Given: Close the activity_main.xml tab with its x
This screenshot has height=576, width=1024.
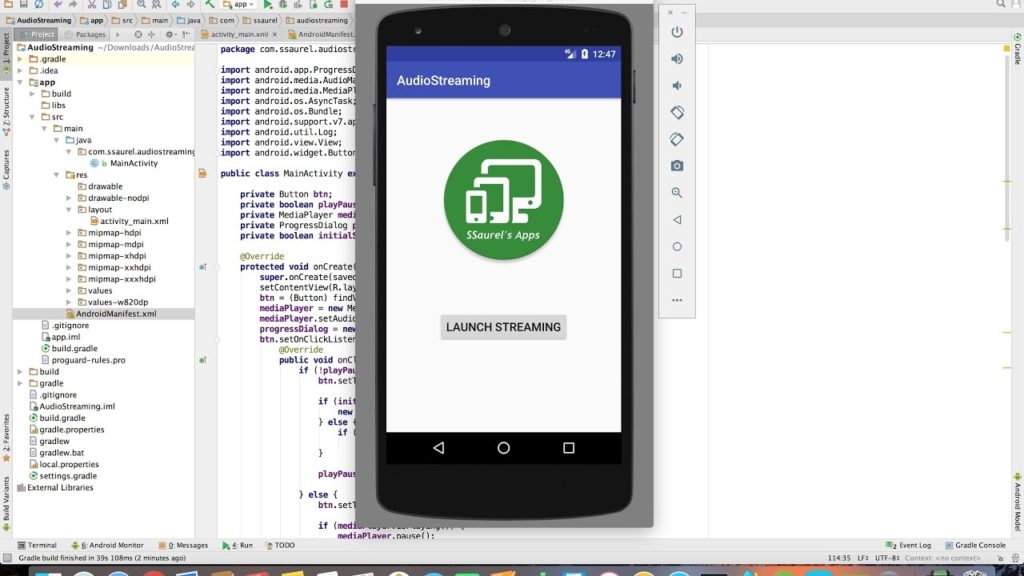Looking at the screenshot, I should (x=274, y=34).
